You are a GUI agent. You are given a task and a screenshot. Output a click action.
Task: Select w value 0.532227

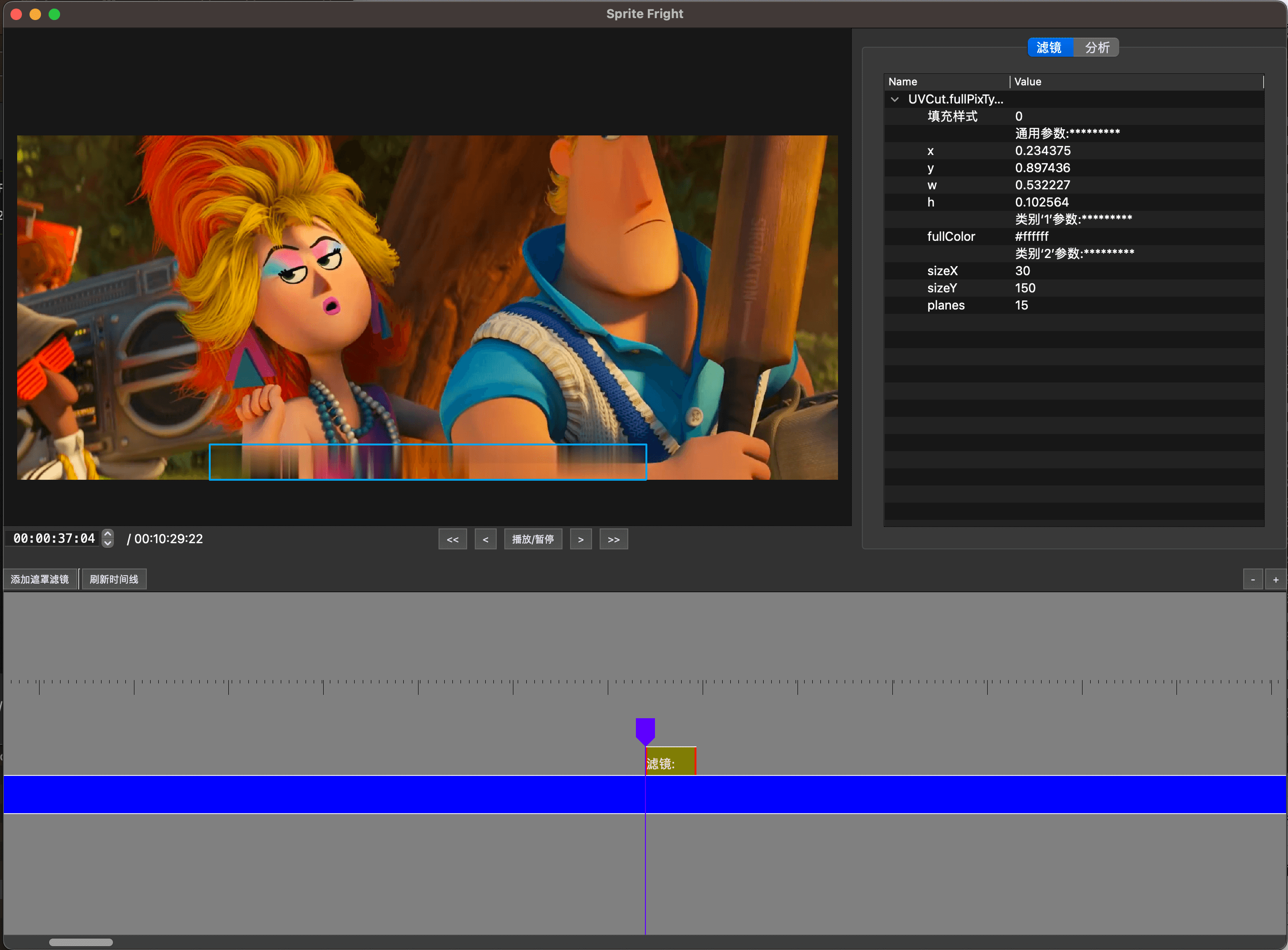[1042, 185]
